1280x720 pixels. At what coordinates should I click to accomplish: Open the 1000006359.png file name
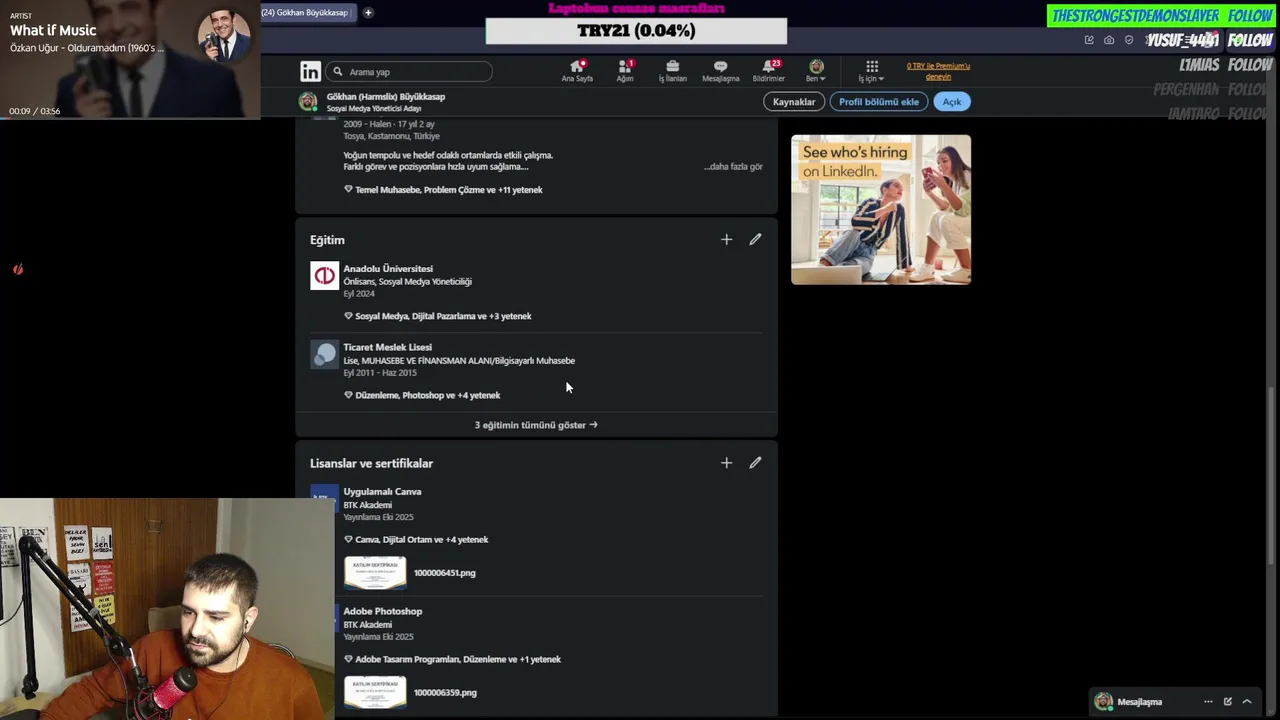445,692
